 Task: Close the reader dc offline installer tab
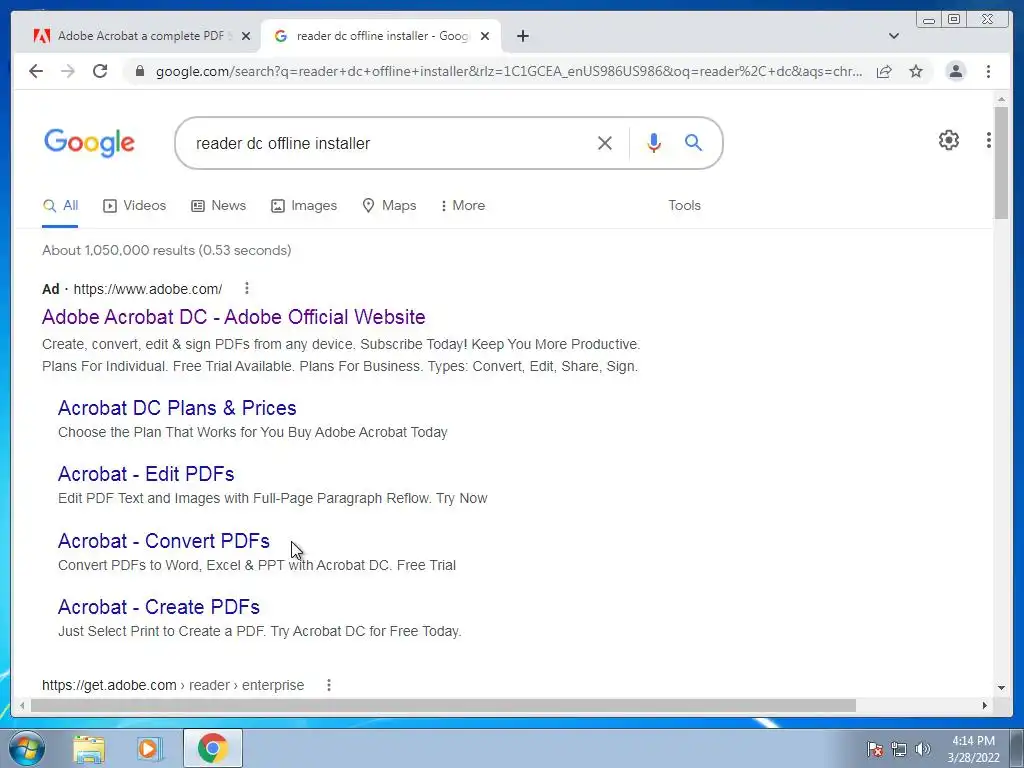click(x=485, y=36)
